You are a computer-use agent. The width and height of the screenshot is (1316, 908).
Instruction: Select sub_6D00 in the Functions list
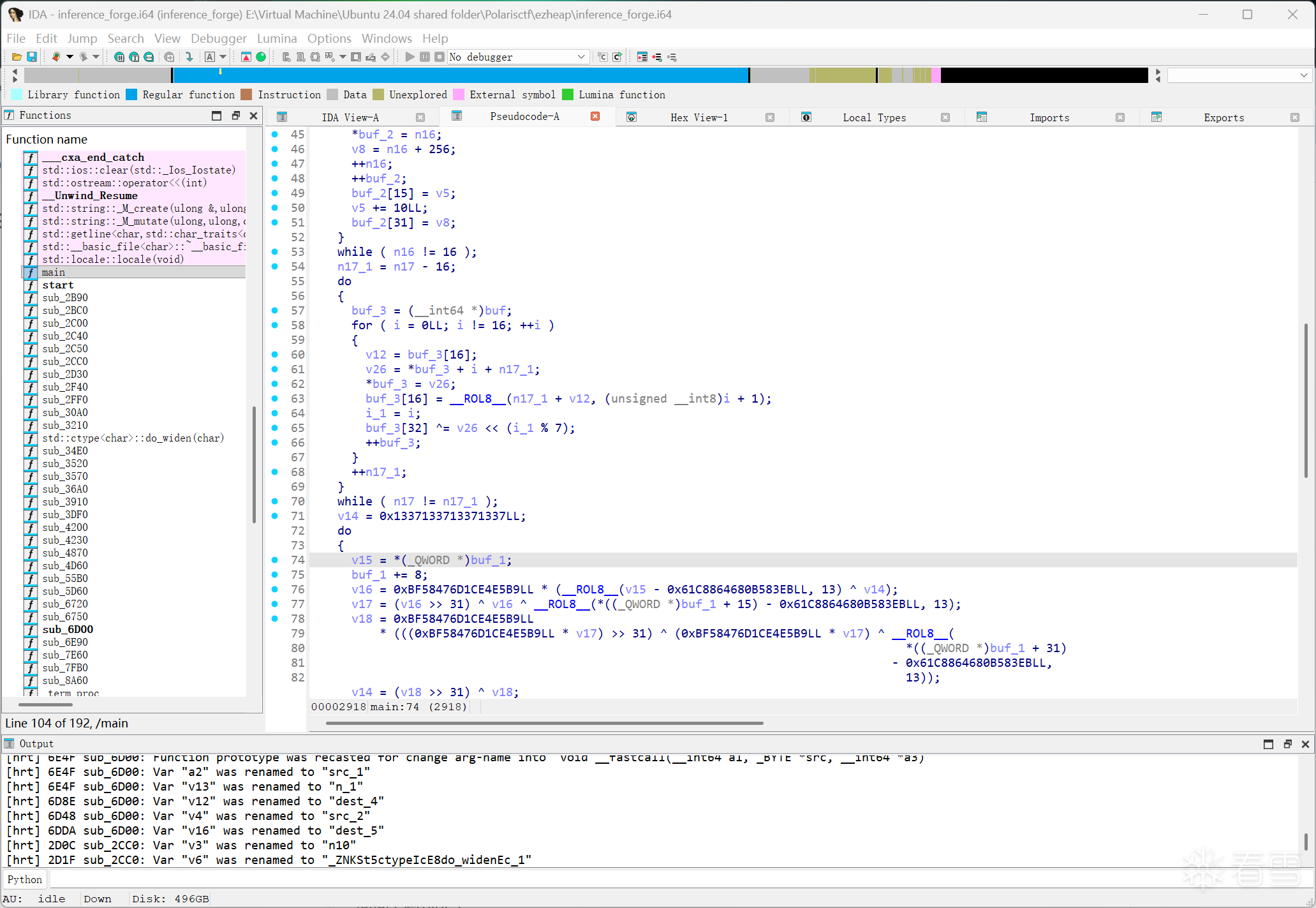68,629
